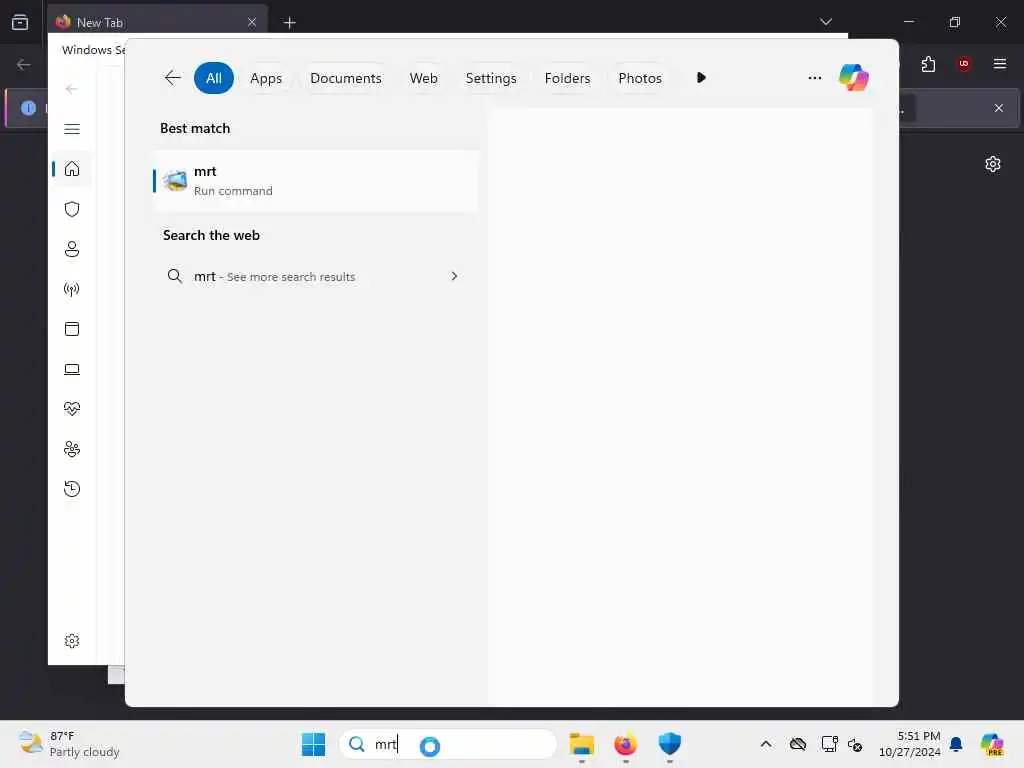Open Family options in Windows Security
1024x768 pixels.
(x=72, y=449)
